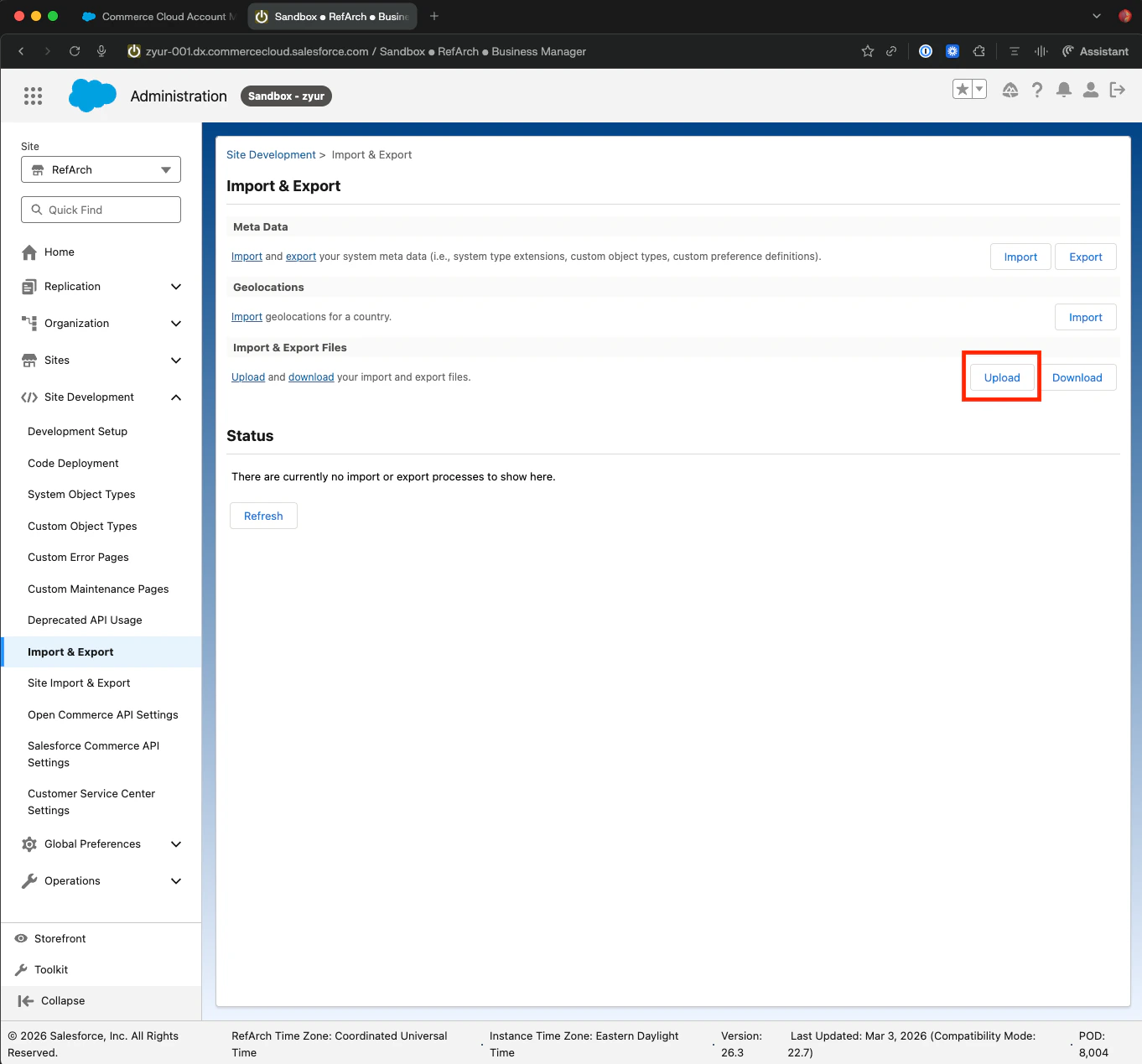Screen dimensions: 1142x1064
Task: Open the app launcher grid icon
Action: [x=33, y=96]
